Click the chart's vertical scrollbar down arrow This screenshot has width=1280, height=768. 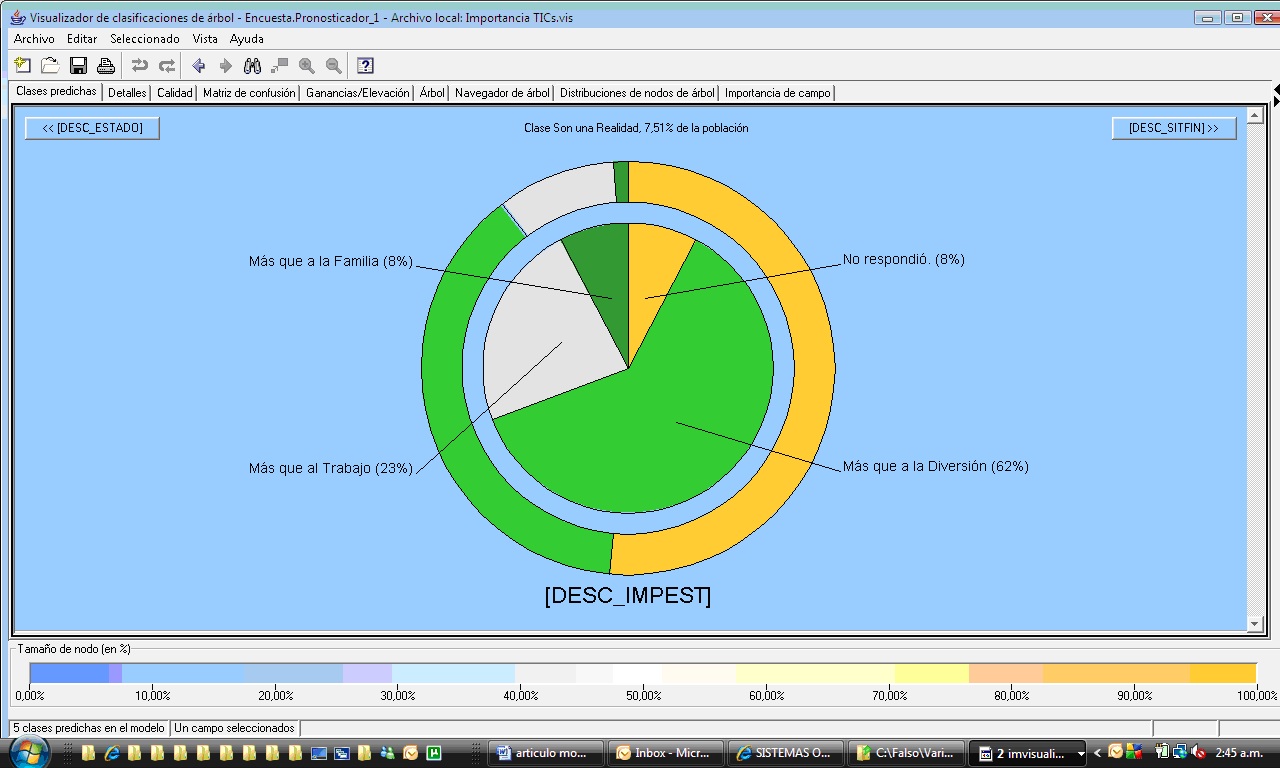[1255, 624]
